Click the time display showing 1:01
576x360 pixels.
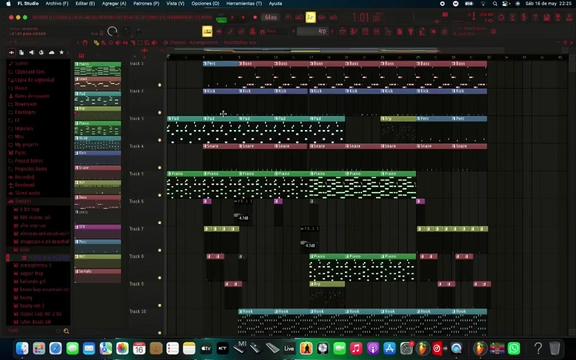367,17
